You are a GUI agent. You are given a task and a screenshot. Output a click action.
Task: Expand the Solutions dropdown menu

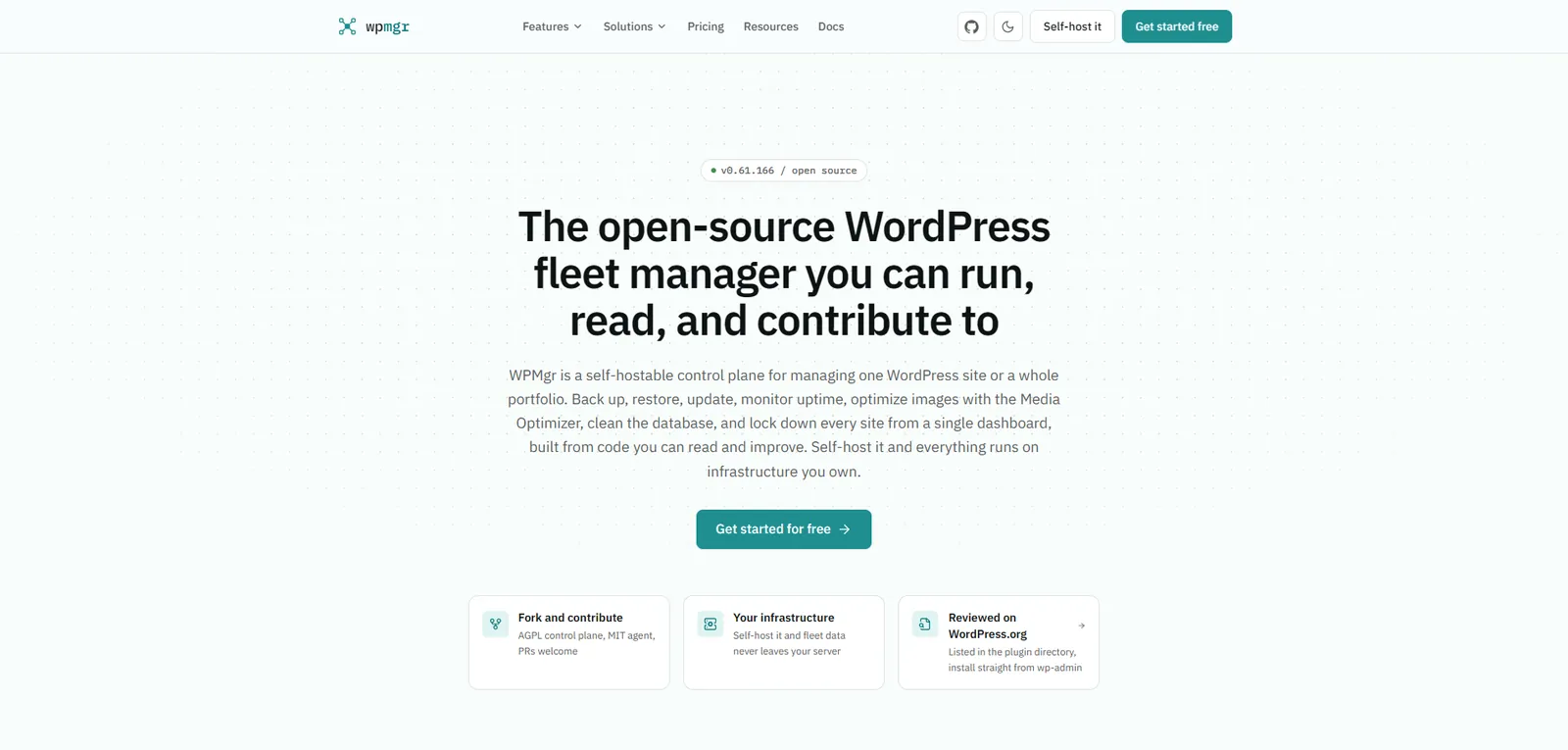(x=634, y=26)
